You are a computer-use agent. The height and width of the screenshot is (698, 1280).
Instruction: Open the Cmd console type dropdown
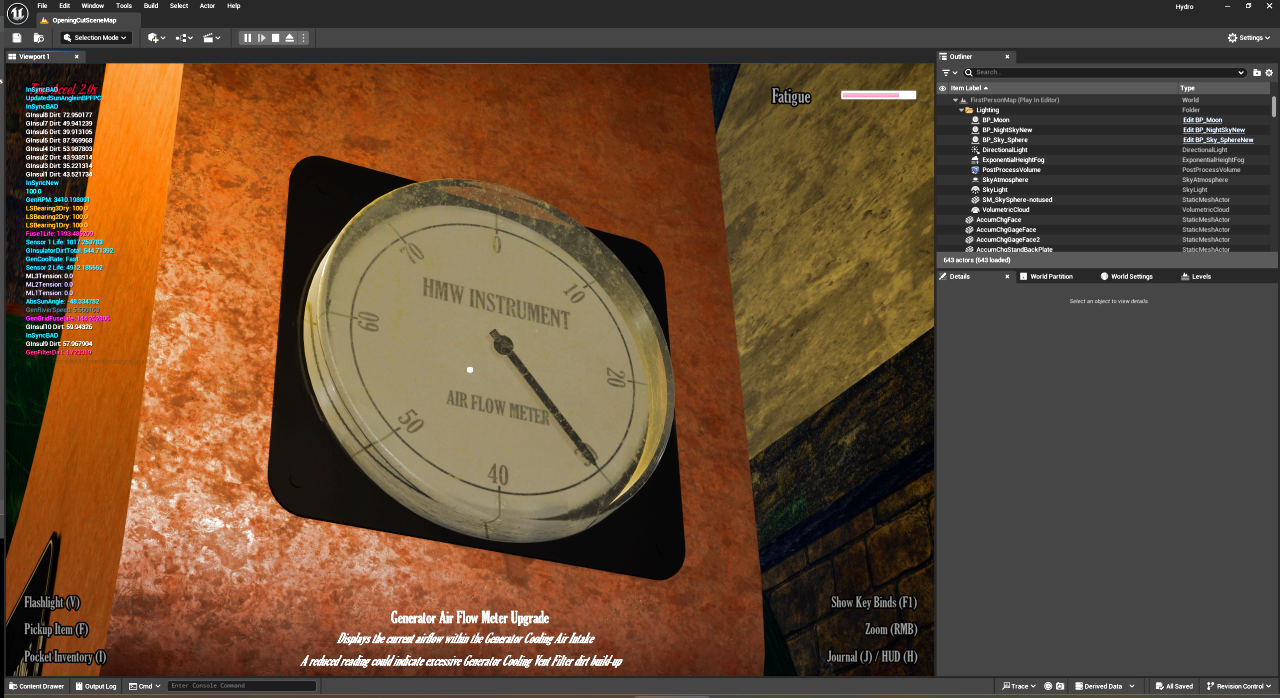coord(145,686)
